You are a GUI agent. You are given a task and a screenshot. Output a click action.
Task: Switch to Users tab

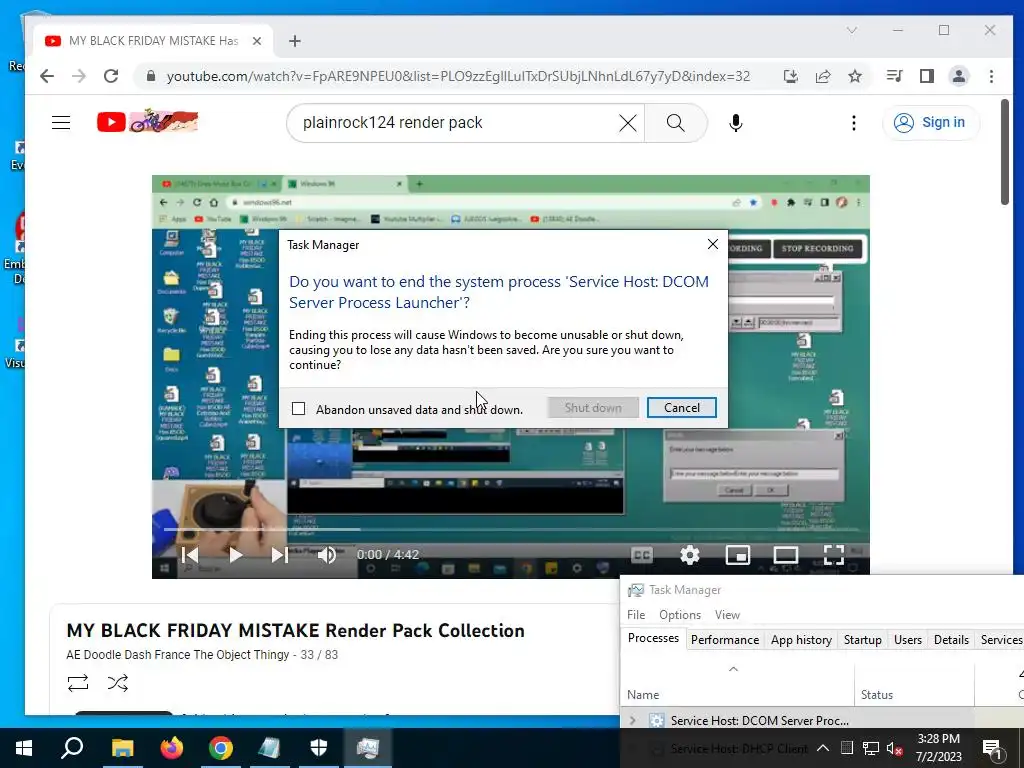pos(908,640)
